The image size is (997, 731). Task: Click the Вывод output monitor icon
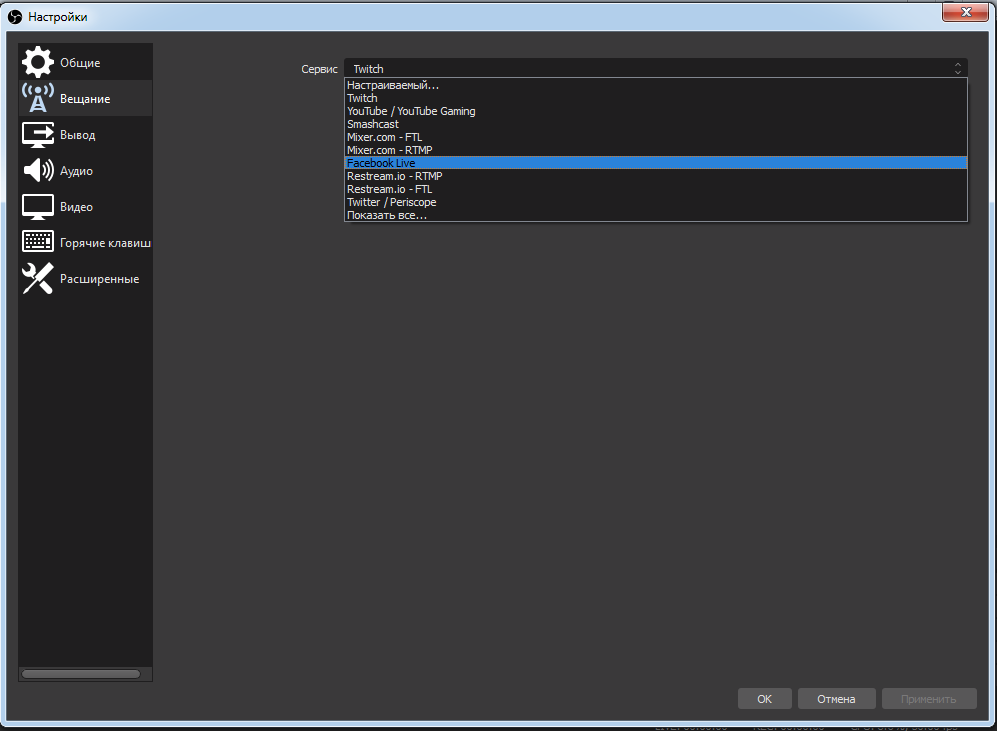(38, 135)
